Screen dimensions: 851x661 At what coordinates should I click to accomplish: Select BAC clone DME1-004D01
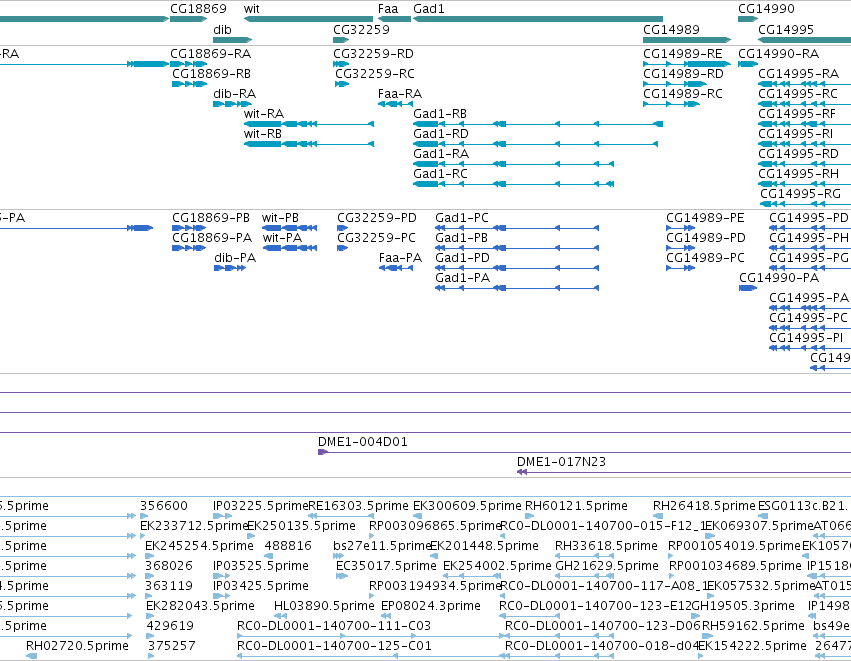tap(584, 452)
